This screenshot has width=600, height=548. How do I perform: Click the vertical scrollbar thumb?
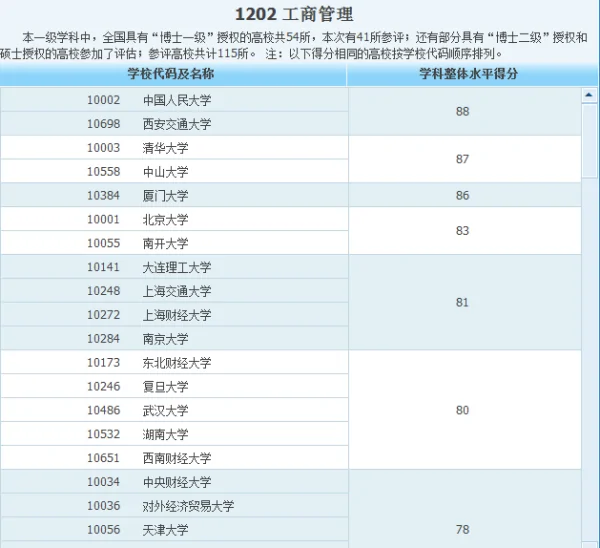(589, 140)
